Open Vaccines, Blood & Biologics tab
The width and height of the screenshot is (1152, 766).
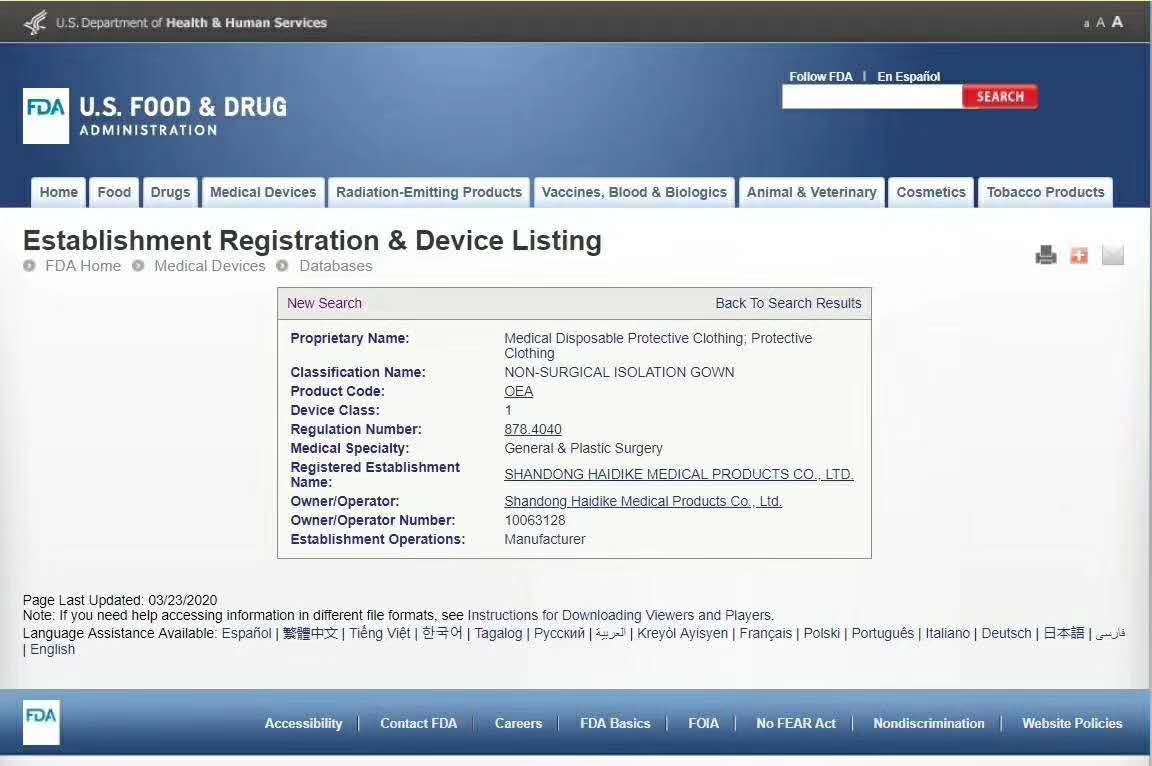pos(634,192)
